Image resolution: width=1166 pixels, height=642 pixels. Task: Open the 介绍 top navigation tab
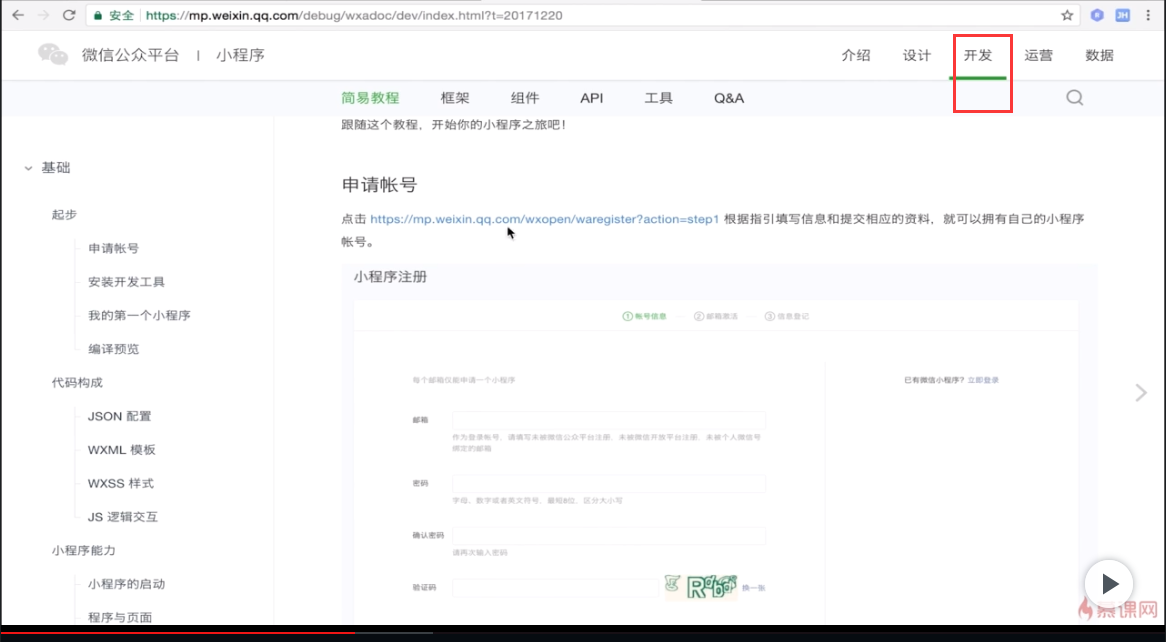856,55
